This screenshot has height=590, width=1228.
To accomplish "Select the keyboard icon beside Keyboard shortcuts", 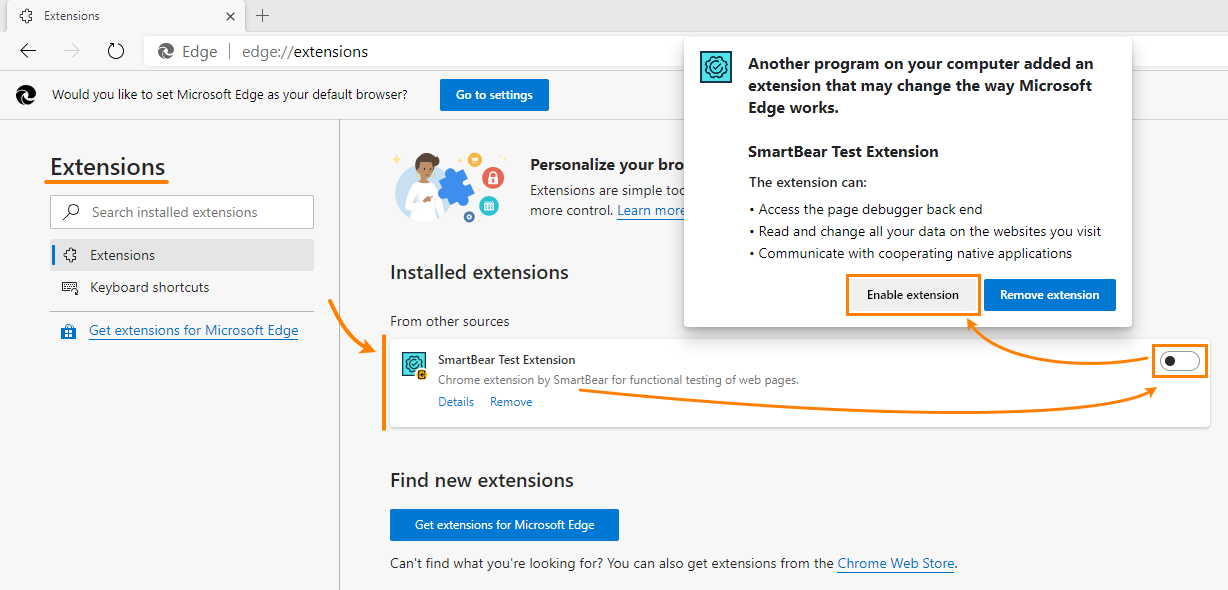I will pos(70,287).
